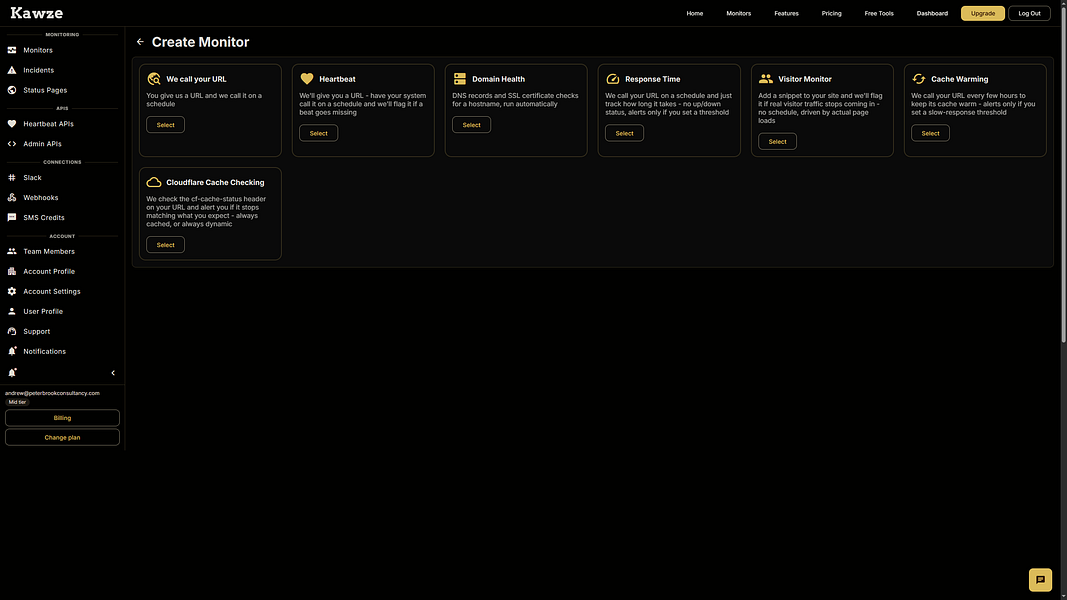This screenshot has height=600, width=1067.
Task: Click the back arrow beside Create Monitor
Action: pos(140,42)
